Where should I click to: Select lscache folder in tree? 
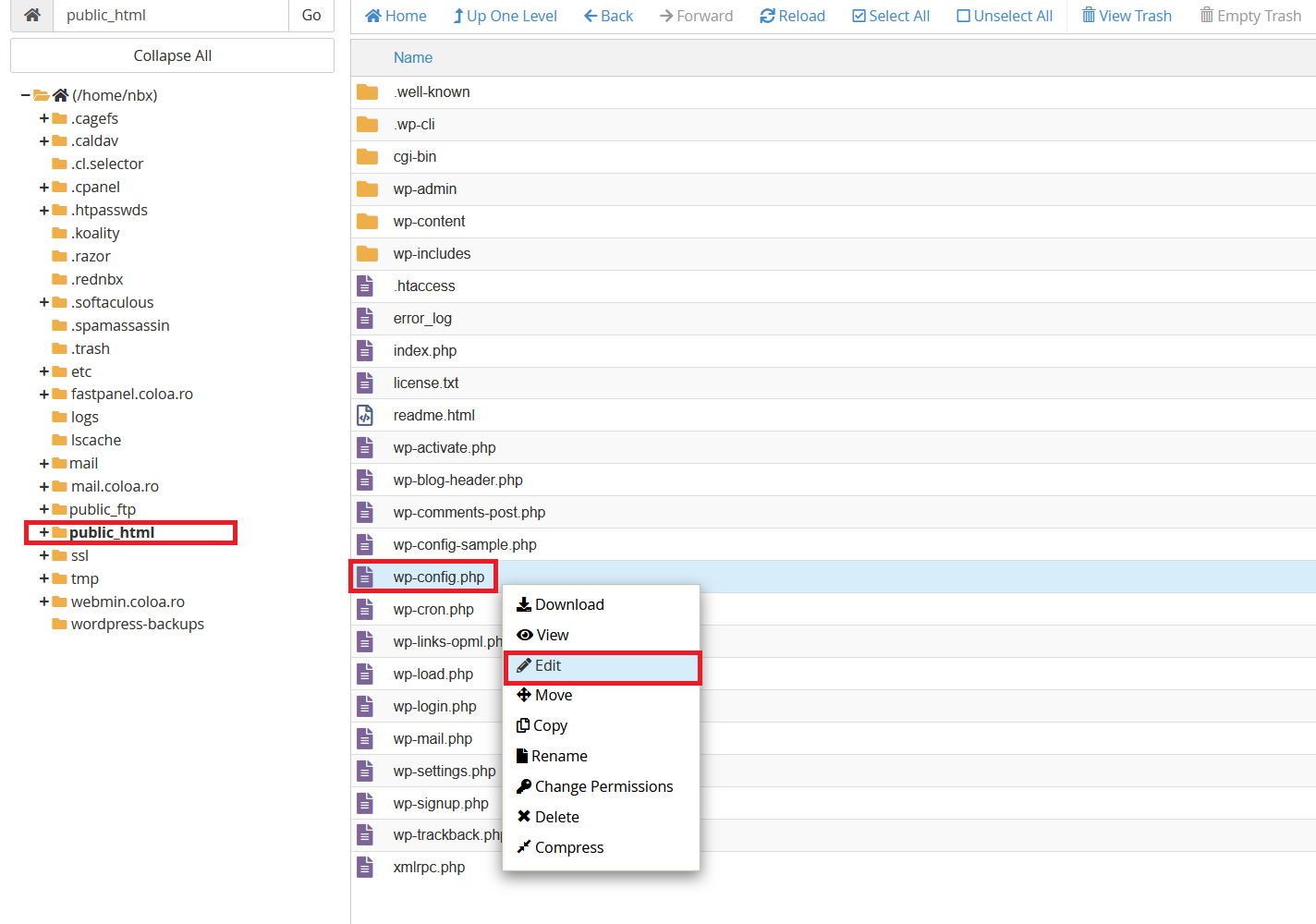96,440
